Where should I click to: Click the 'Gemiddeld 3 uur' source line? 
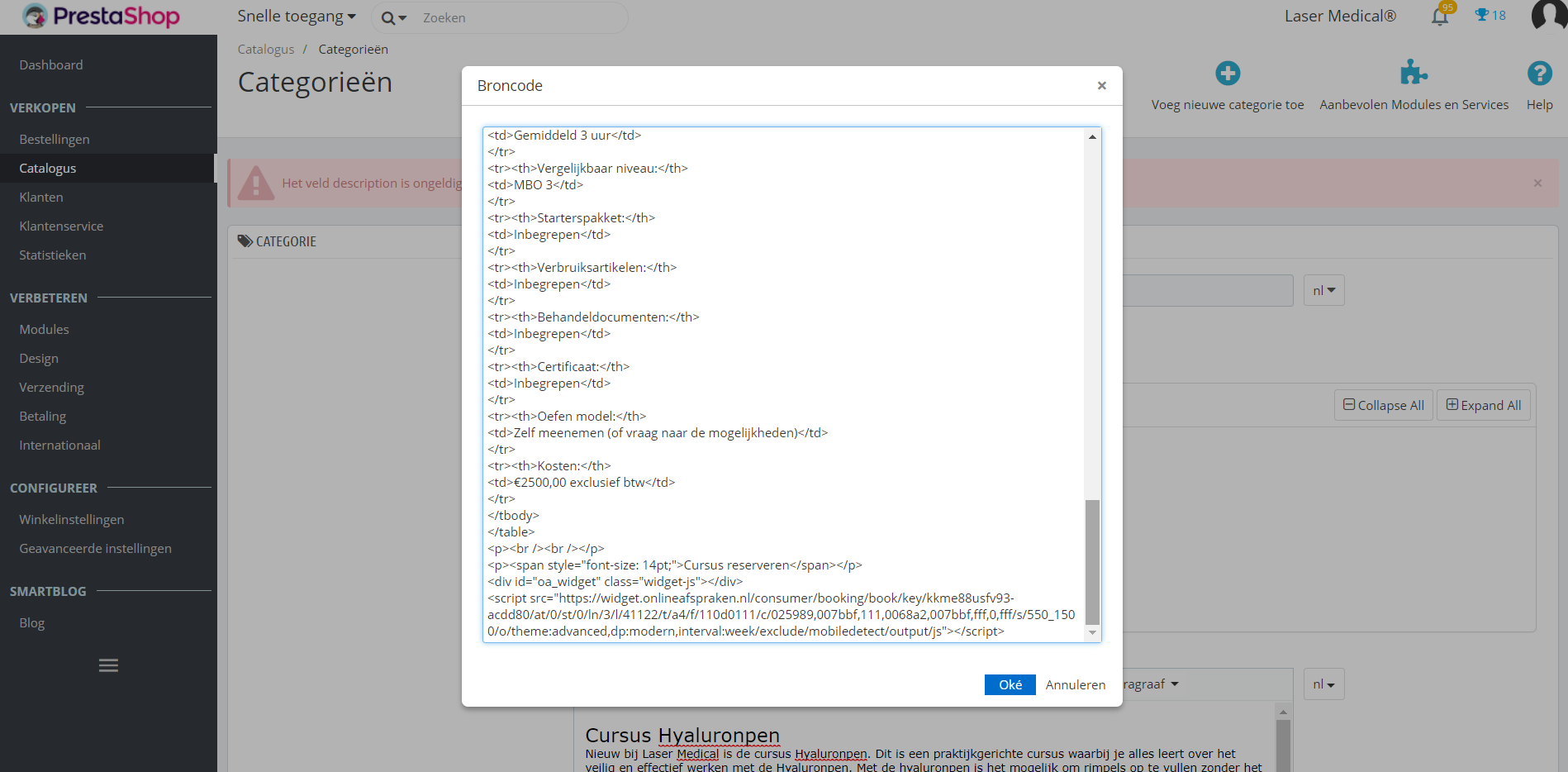coord(564,136)
